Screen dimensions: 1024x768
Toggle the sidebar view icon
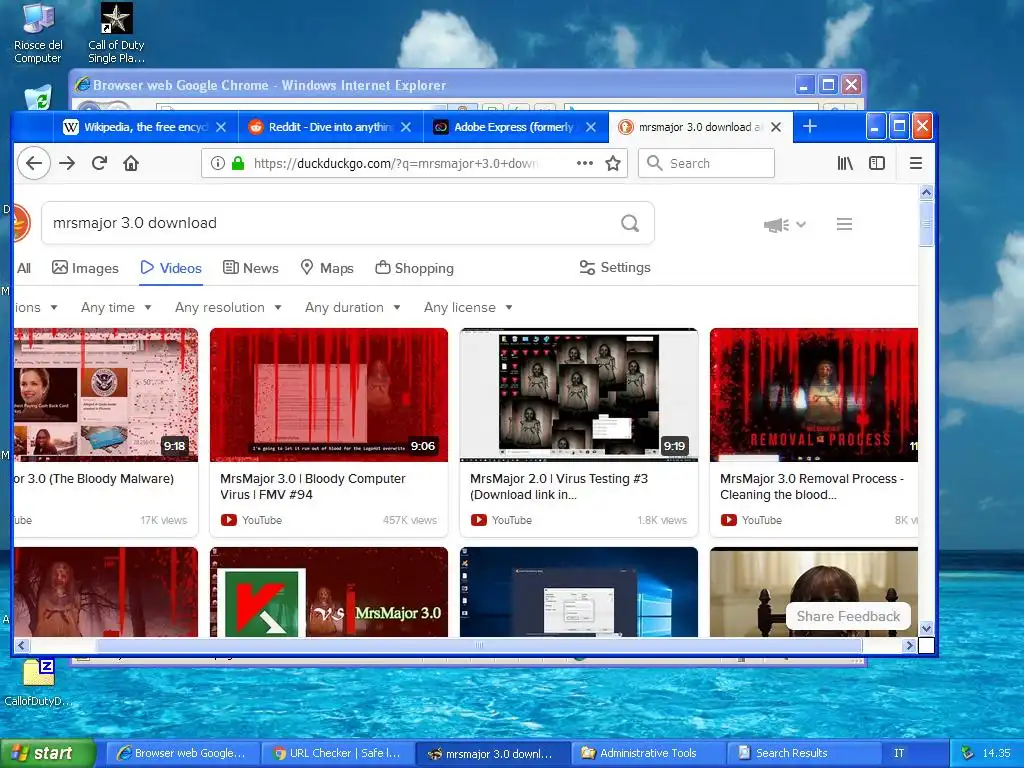tap(877, 163)
